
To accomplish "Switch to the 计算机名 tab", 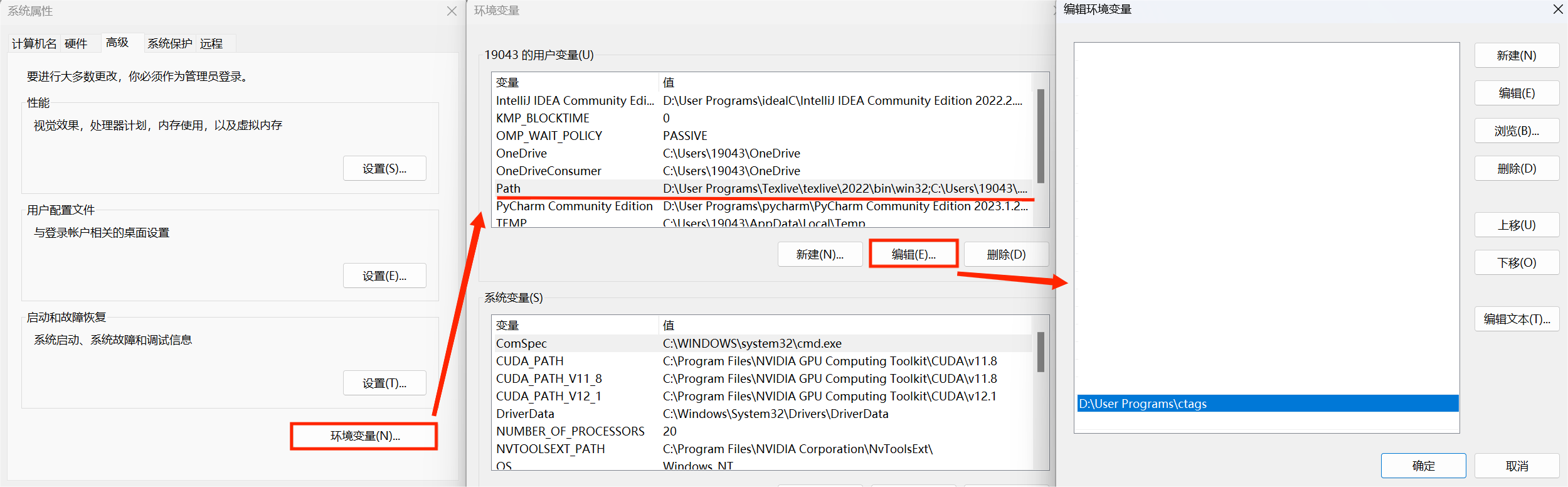I will pyautogui.click(x=34, y=43).
